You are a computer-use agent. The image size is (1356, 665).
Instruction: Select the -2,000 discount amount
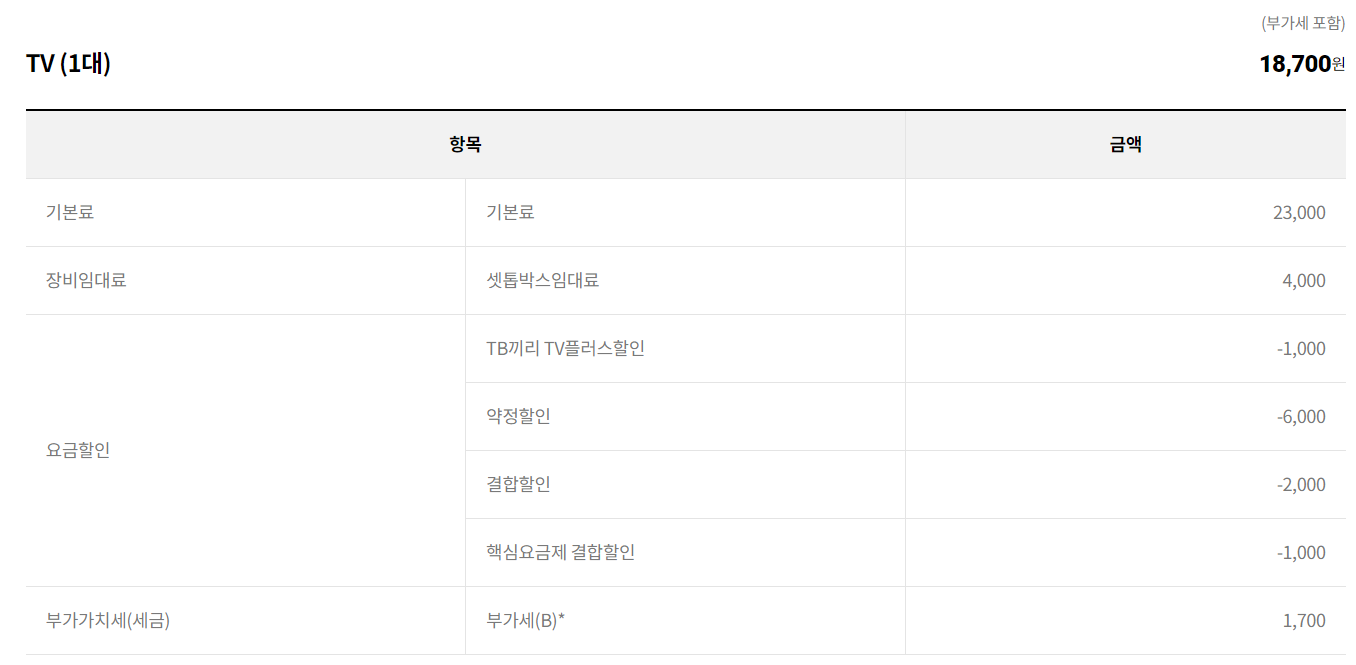tap(1301, 485)
